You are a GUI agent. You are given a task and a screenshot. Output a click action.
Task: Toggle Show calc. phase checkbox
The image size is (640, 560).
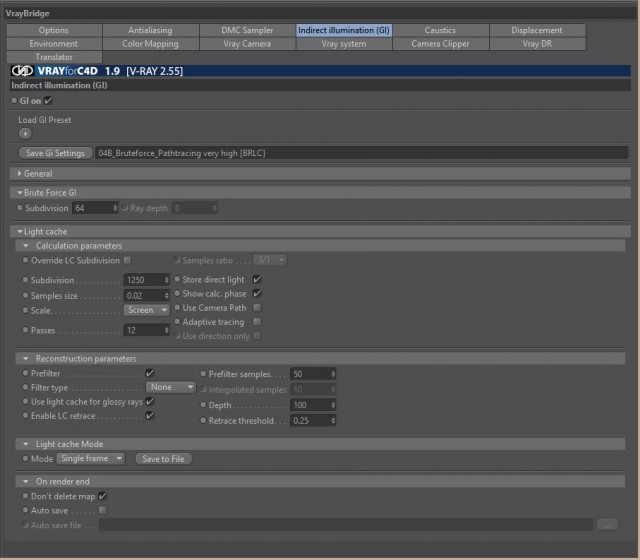(257, 293)
